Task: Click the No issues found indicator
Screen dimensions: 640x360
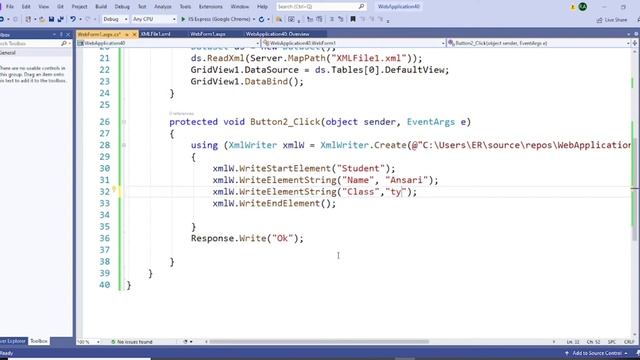Action: (131, 342)
